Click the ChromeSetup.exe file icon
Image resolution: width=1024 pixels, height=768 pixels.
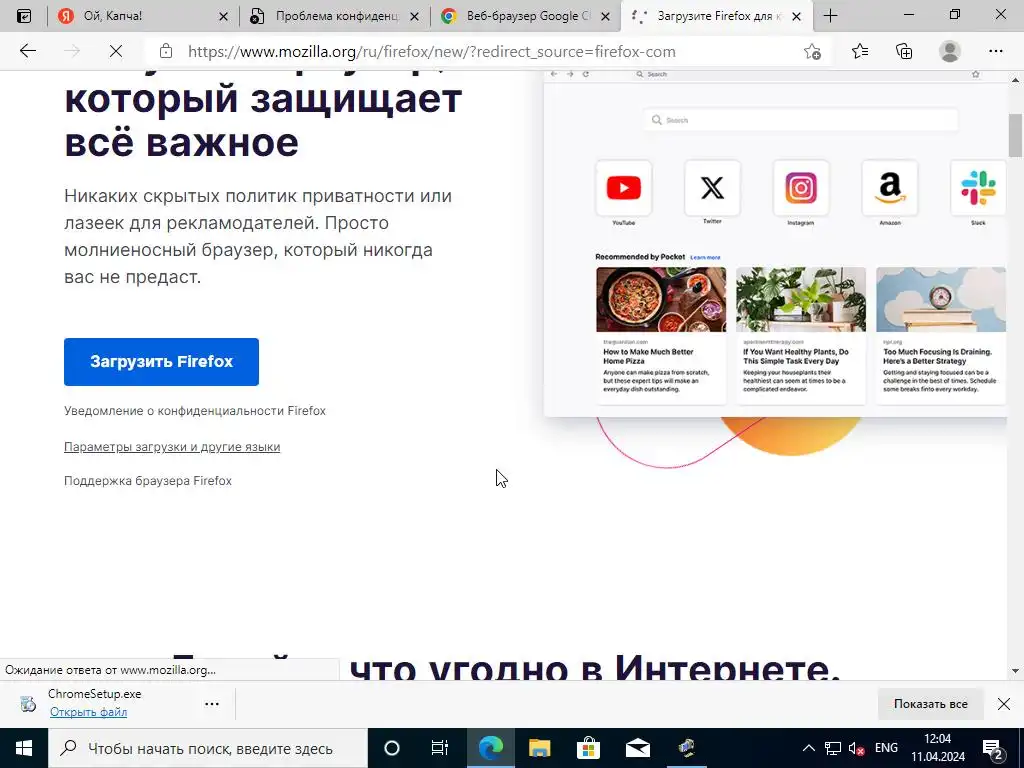pyautogui.click(x=27, y=704)
